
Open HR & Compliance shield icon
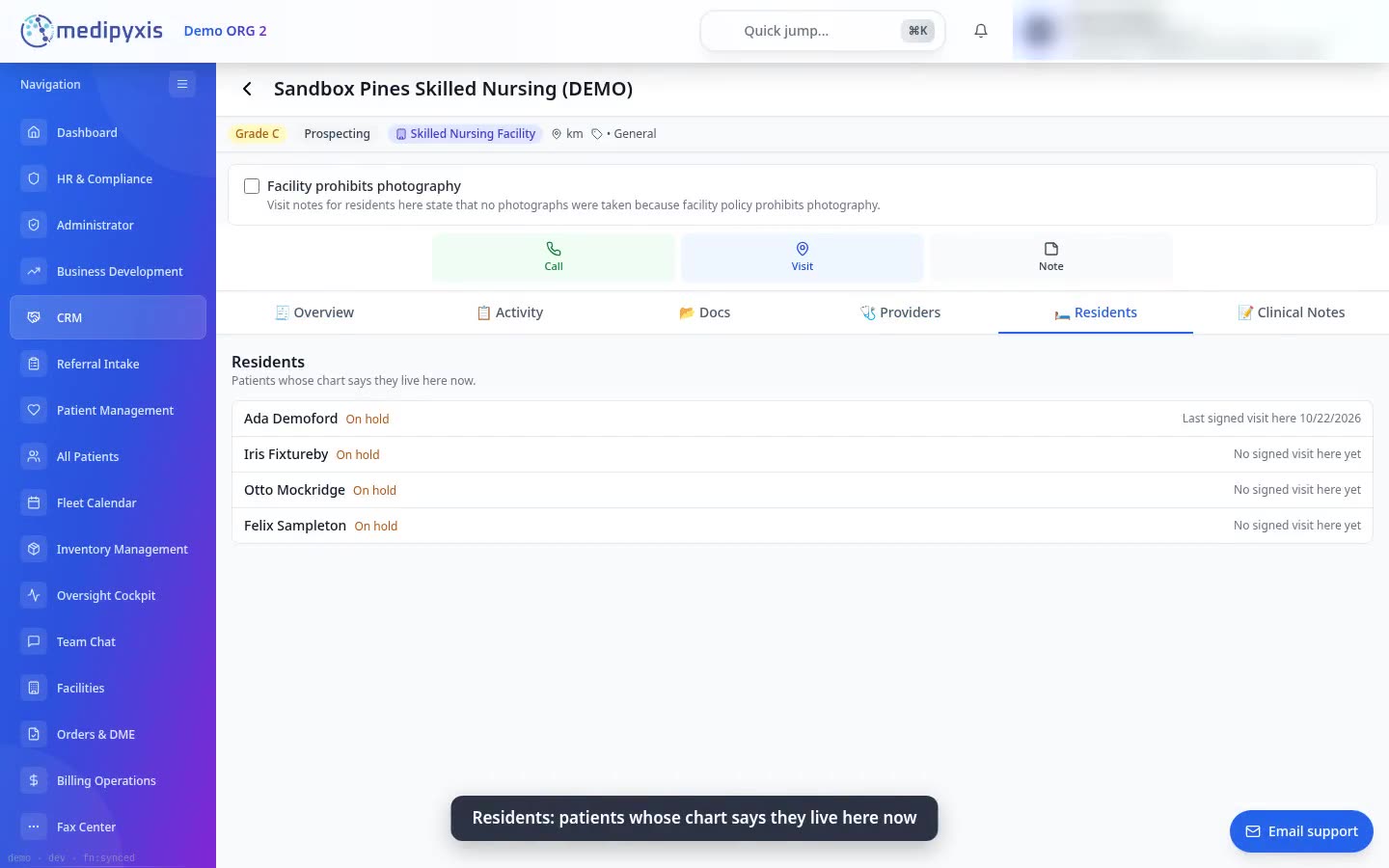(x=34, y=178)
